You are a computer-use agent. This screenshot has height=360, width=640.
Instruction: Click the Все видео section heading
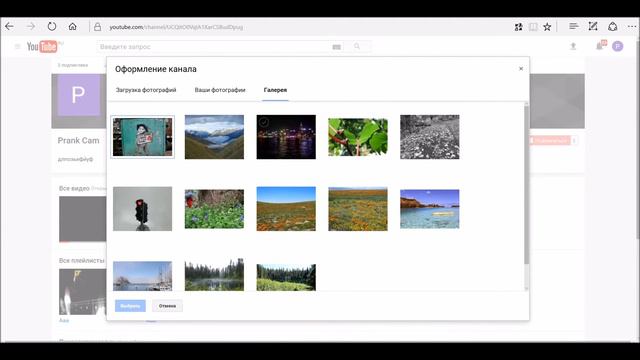pyautogui.click(x=74, y=188)
